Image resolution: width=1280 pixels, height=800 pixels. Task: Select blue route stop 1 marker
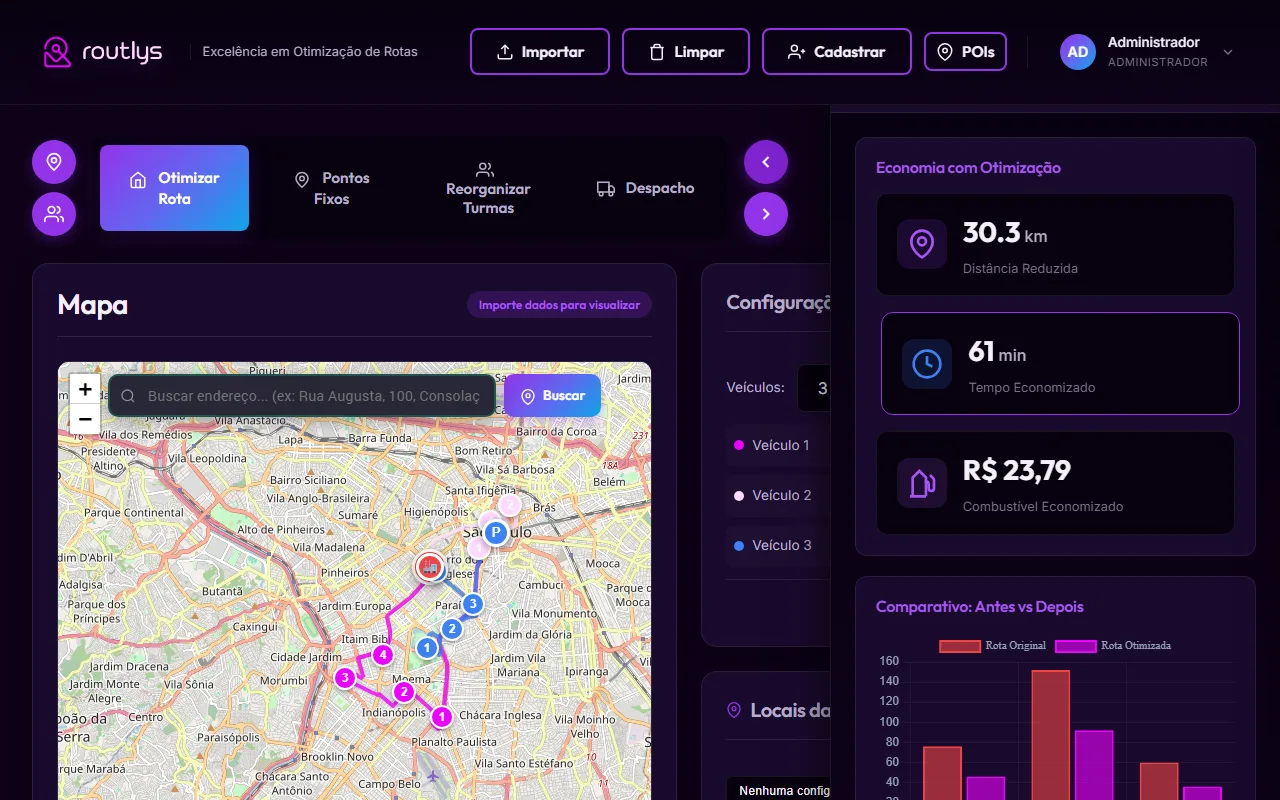[x=428, y=648]
